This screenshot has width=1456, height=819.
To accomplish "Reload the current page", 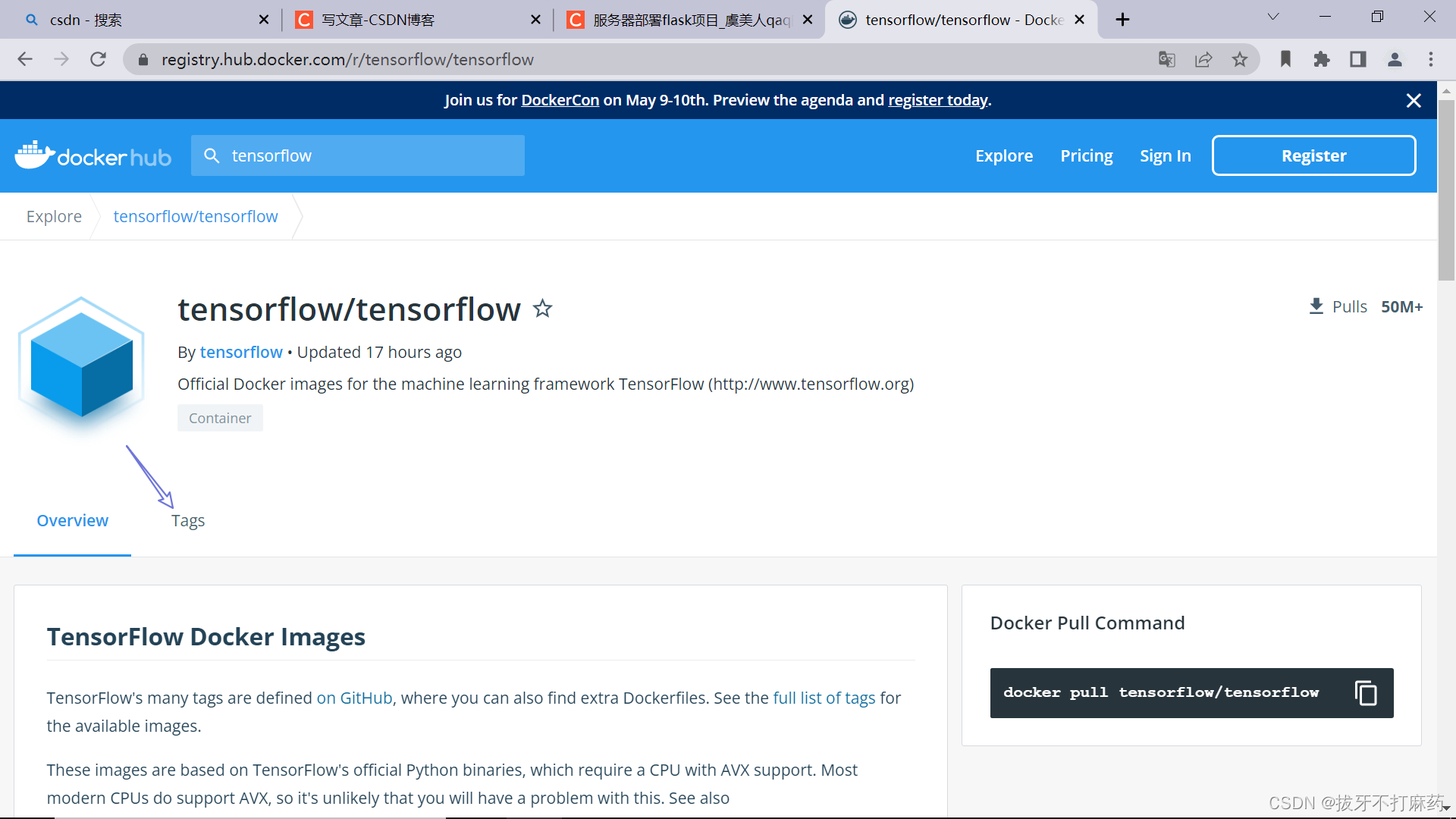I will (x=98, y=60).
